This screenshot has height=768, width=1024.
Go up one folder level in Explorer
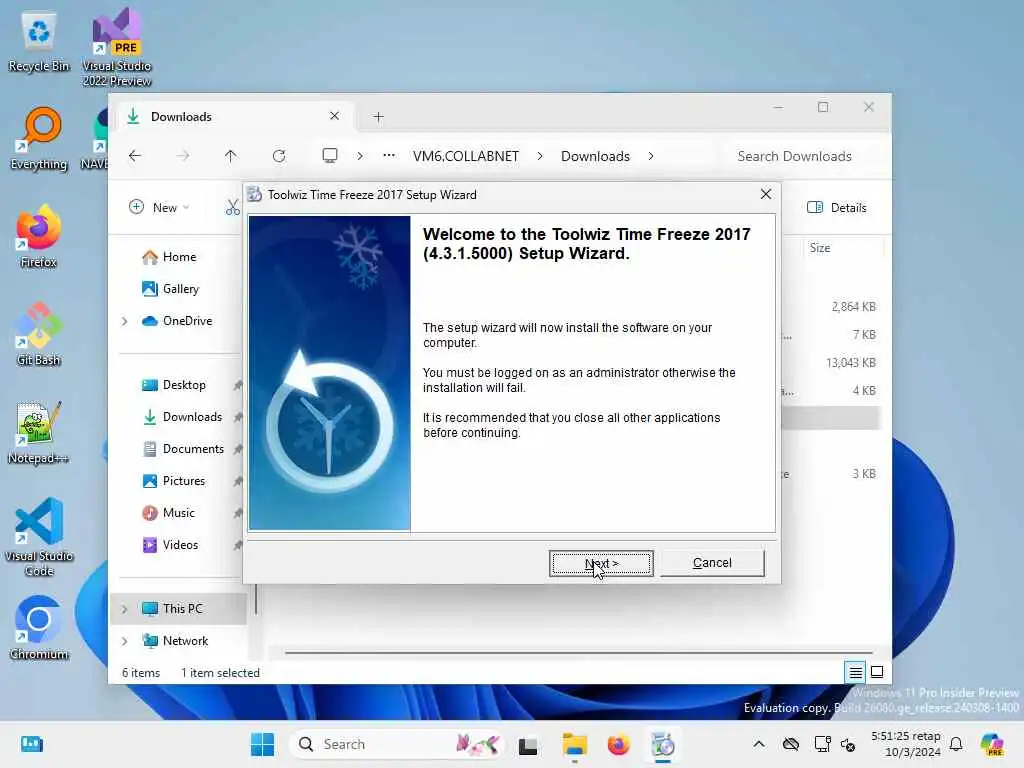[231, 156]
